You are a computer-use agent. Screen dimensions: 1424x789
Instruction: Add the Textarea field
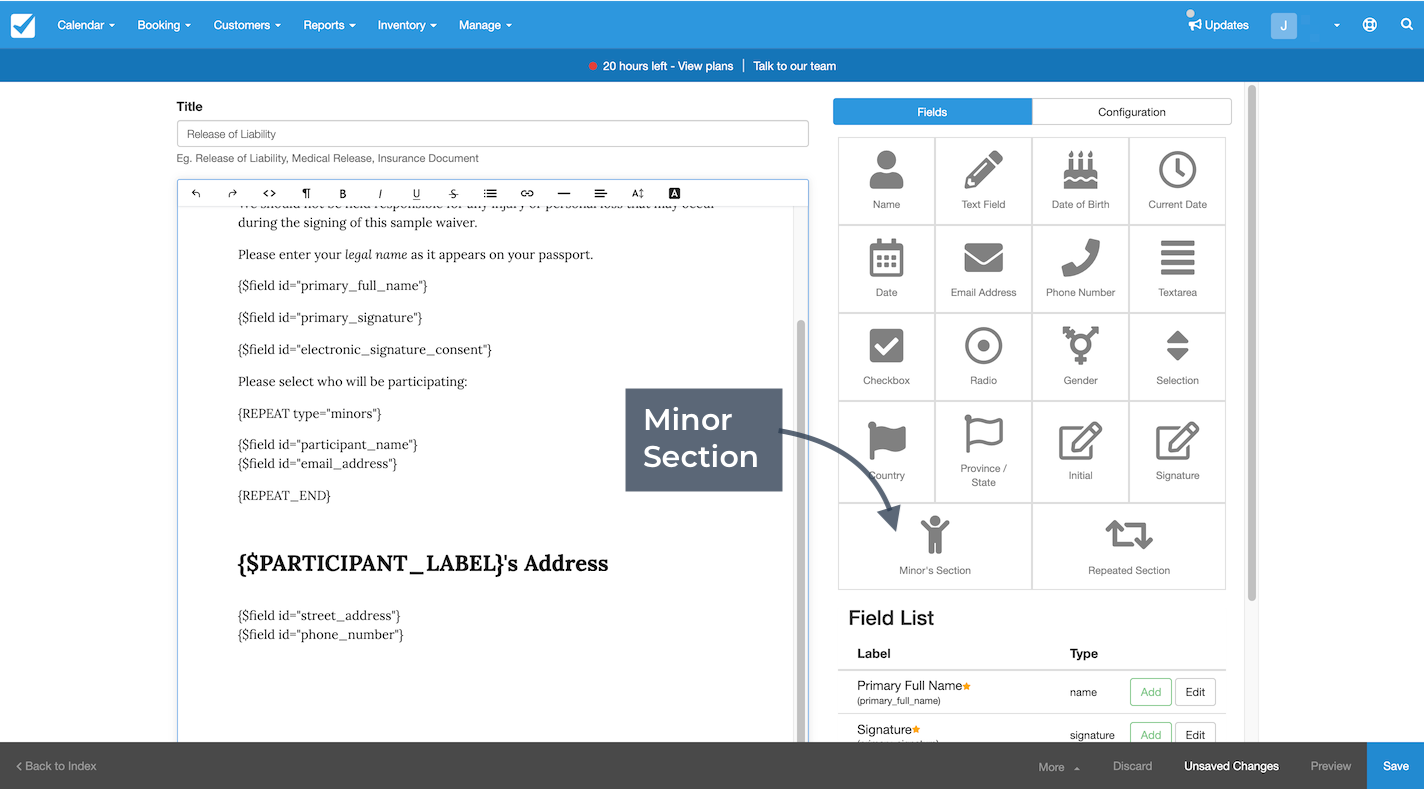[1177, 269]
